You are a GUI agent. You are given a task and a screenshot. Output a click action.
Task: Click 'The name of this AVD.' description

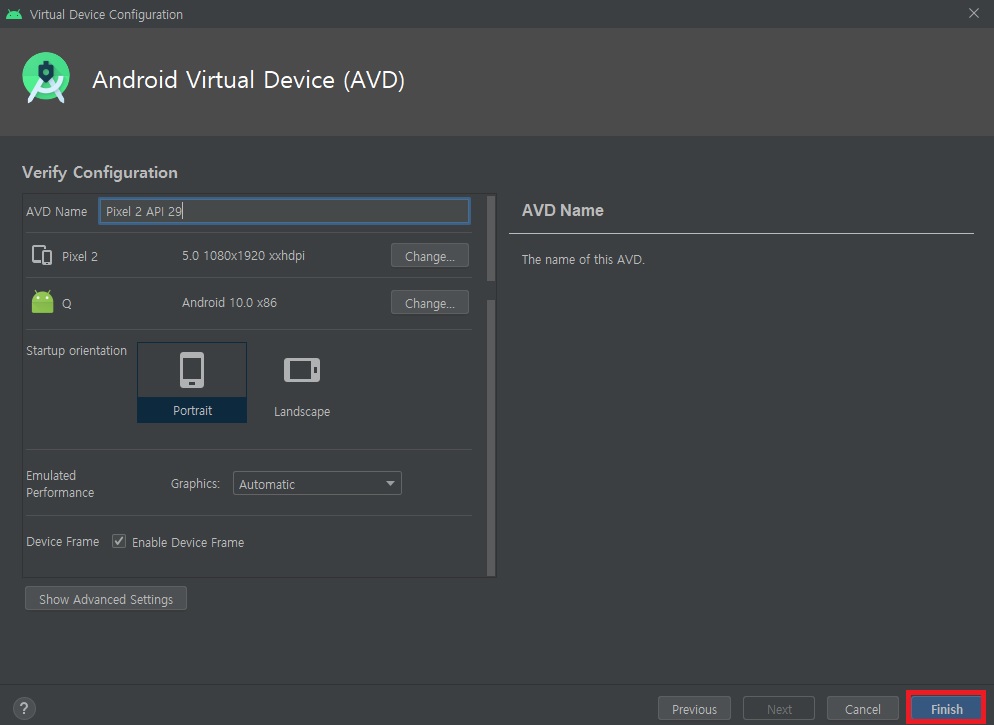point(583,259)
